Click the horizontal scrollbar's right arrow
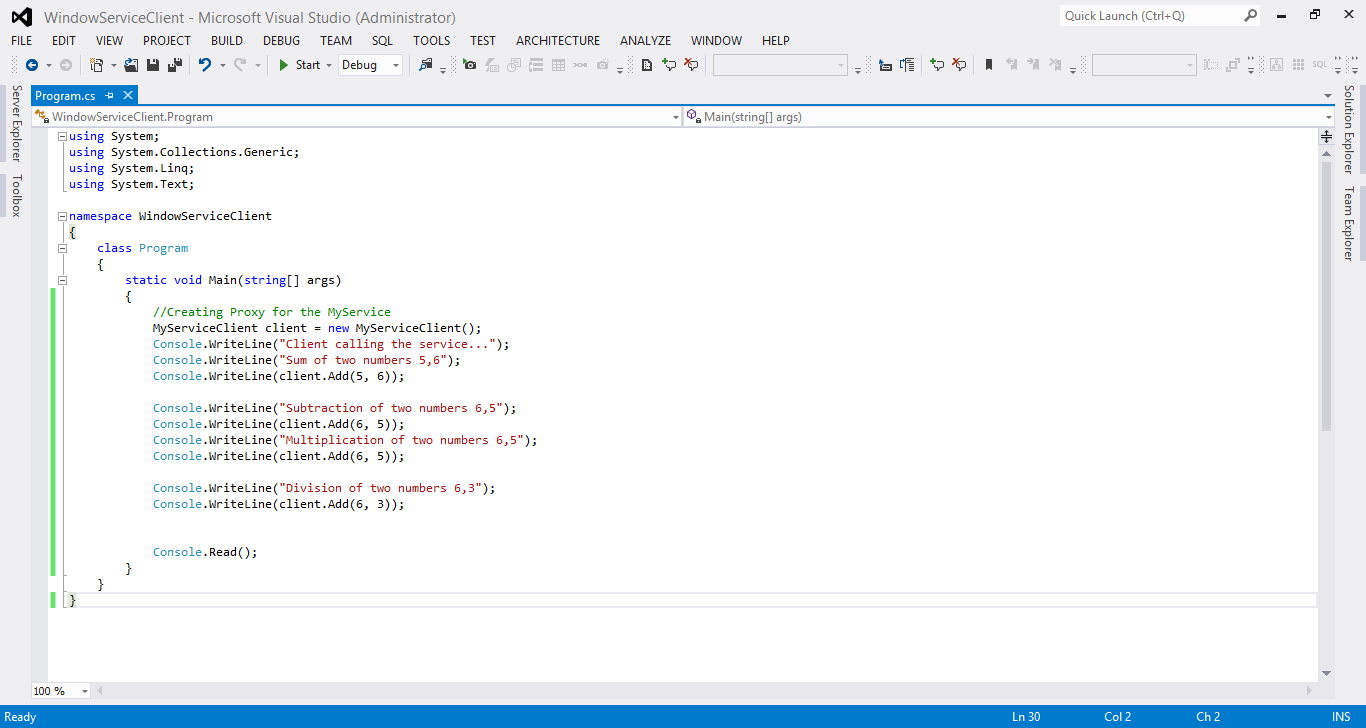The height and width of the screenshot is (728, 1366). 1310,691
